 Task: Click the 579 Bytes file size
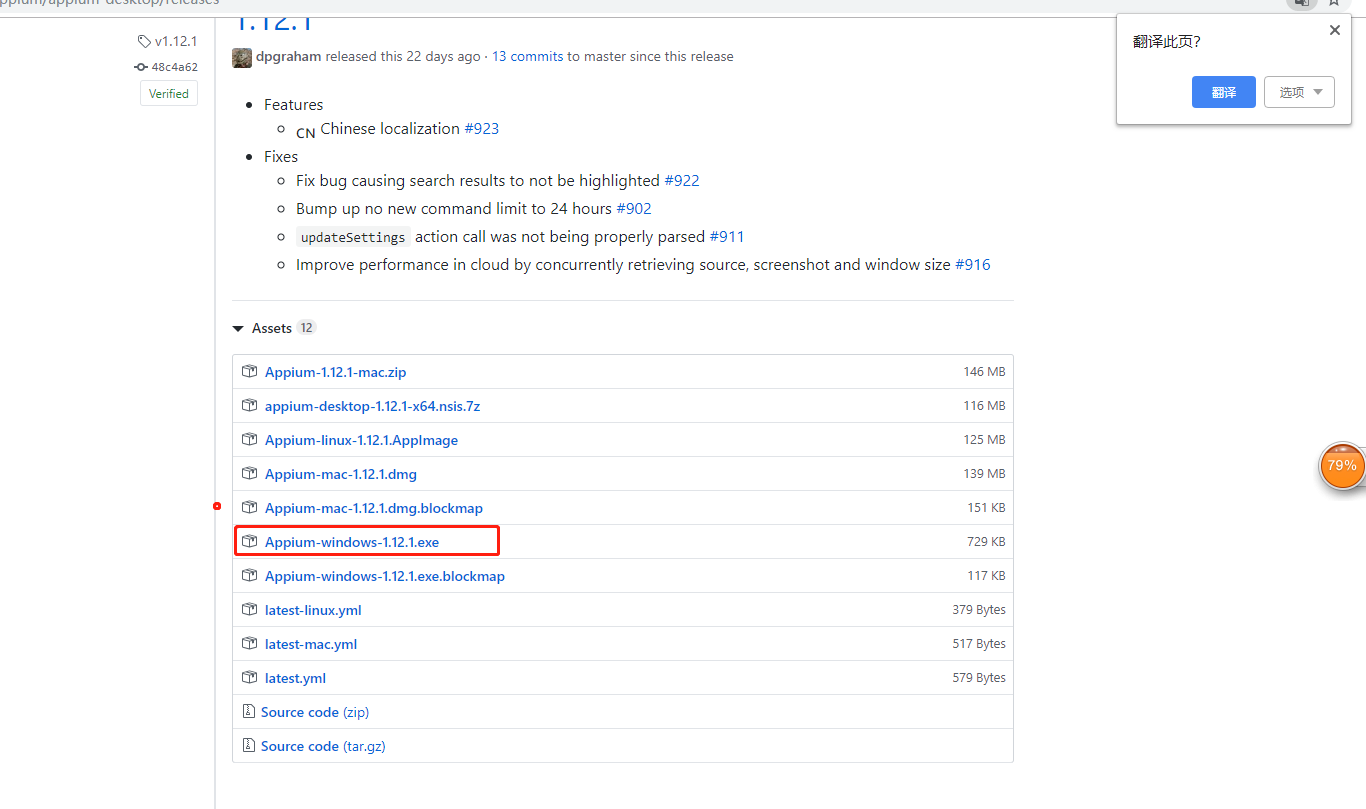click(979, 677)
